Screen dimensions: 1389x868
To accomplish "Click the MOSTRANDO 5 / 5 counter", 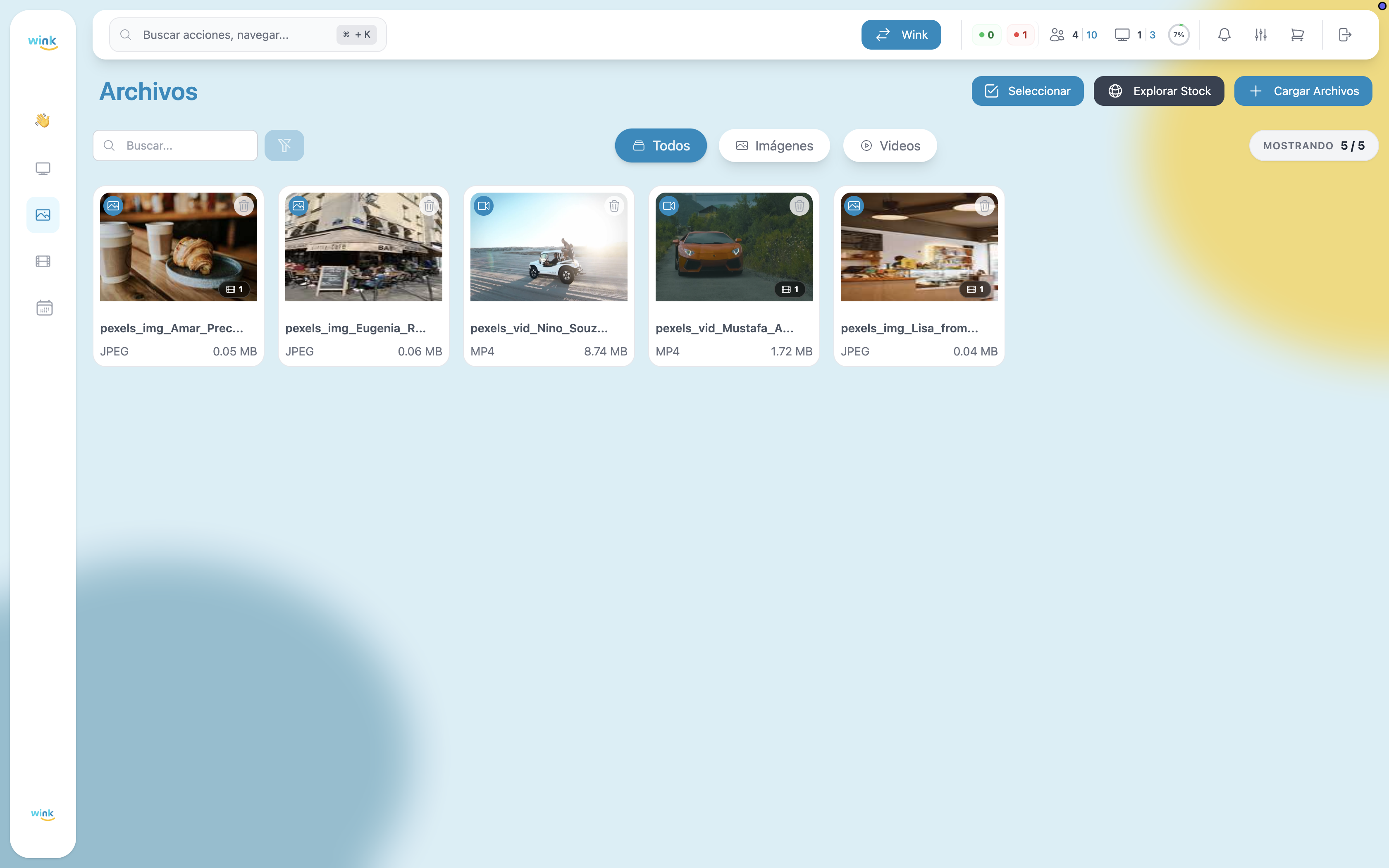I will coord(1314,145).
